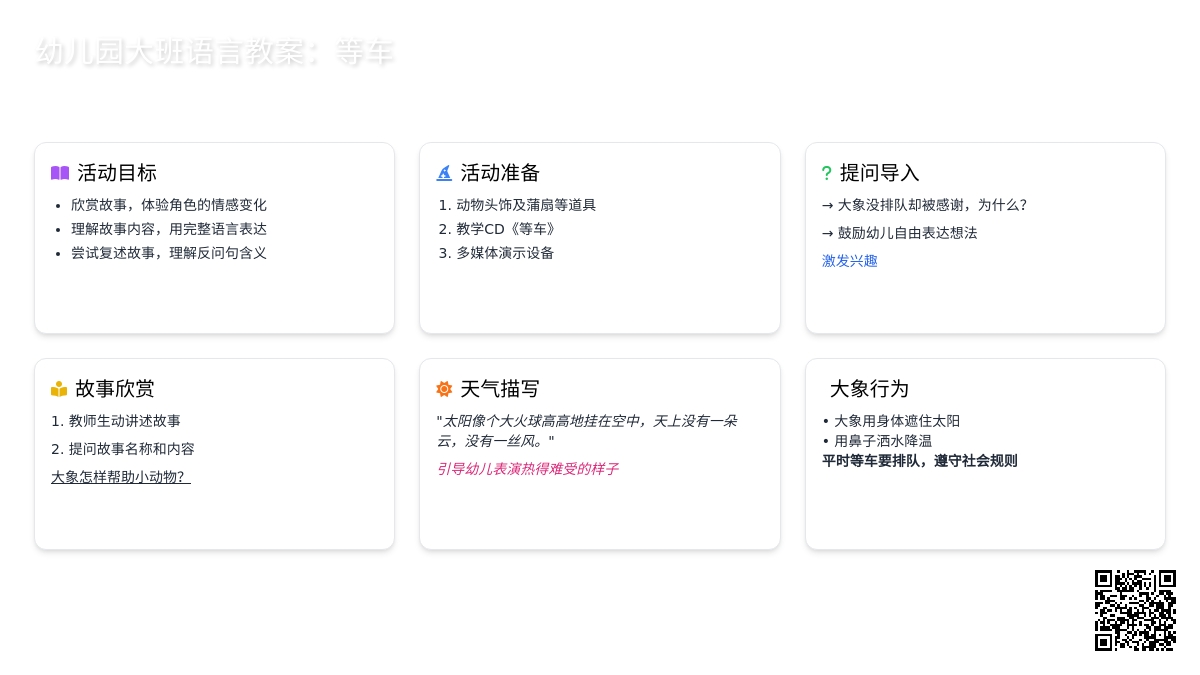This screenshot has width=1200, height=675.
Task: Click the yellow podium icon beside 故事欣赏
Action: click(59, 388)
